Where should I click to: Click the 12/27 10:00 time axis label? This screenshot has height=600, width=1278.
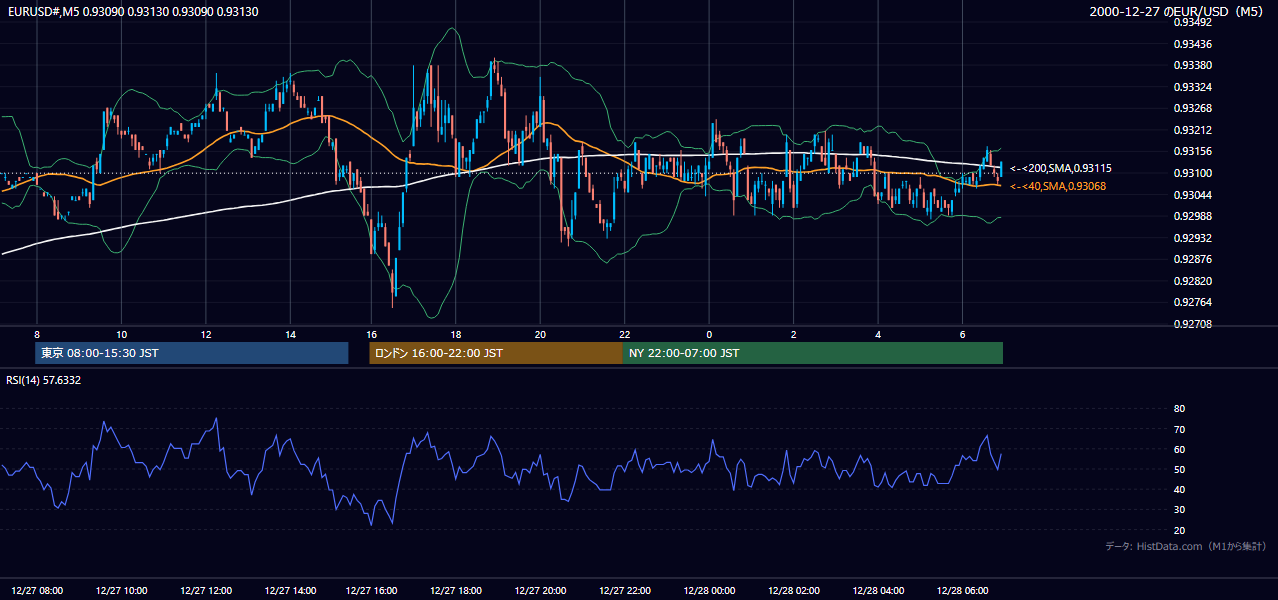[x=121, y=590]
